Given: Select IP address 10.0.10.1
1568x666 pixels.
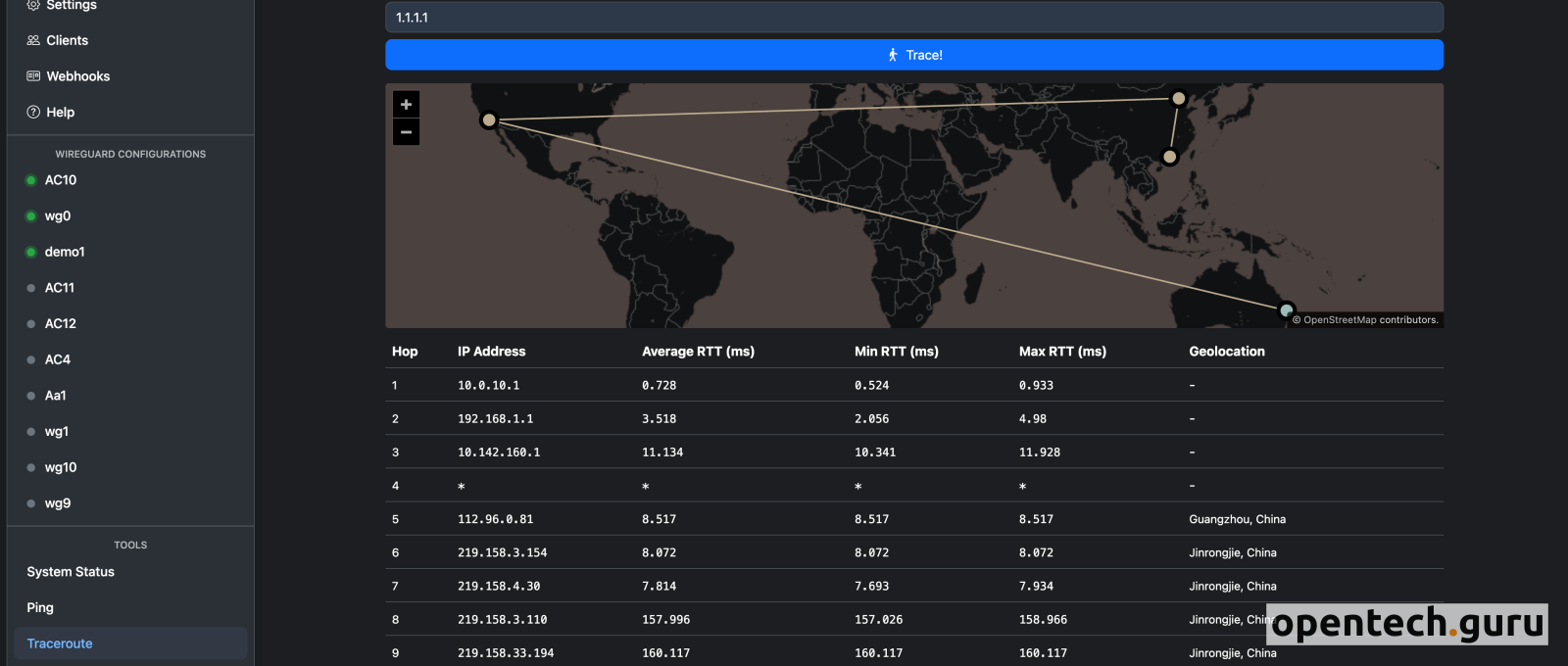Looking at the screenshot, I should [x=489, y=386].
